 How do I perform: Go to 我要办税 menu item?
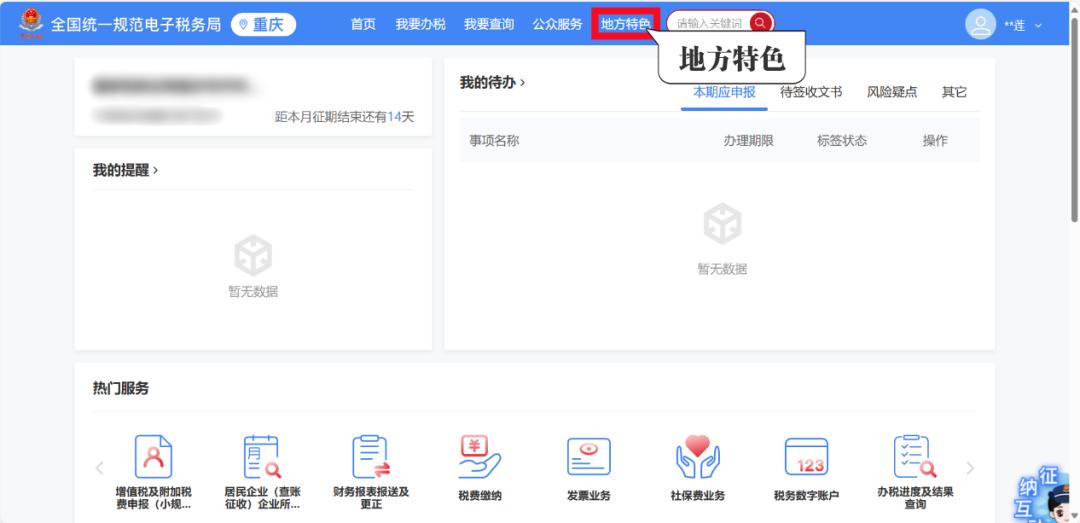(x=420, y=24)
